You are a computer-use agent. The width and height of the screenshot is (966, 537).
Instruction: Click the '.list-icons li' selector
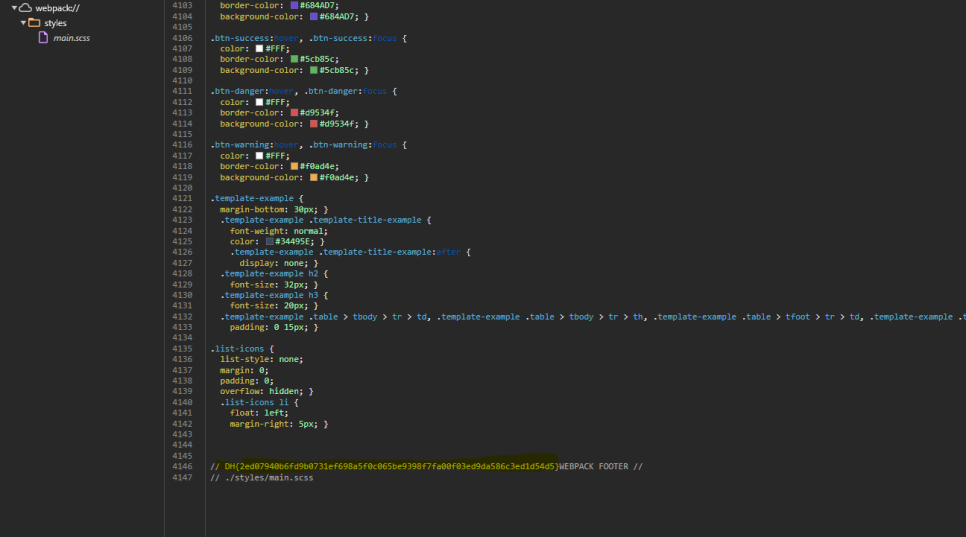point(254,402)
